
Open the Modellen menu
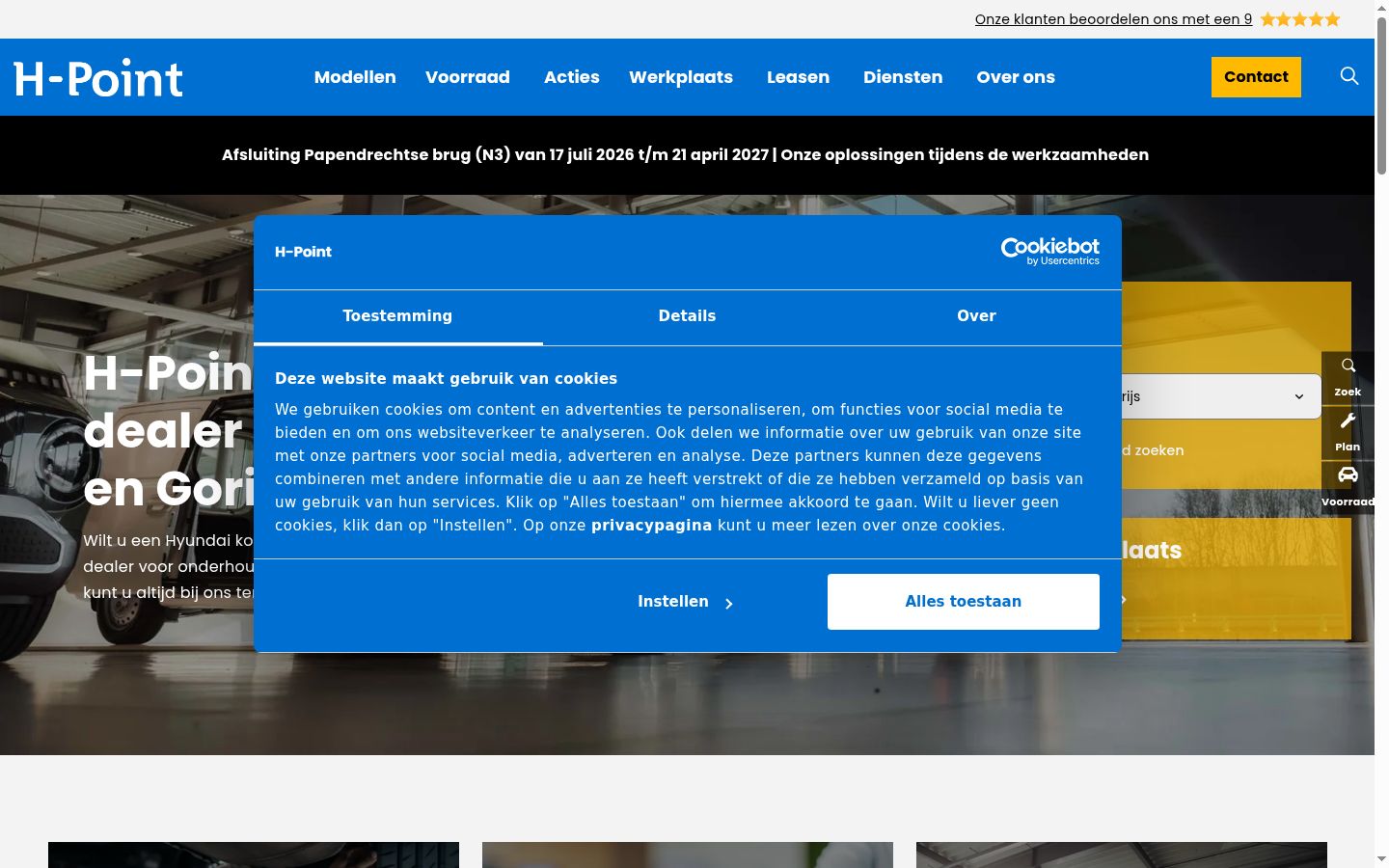tap(355, 77)
